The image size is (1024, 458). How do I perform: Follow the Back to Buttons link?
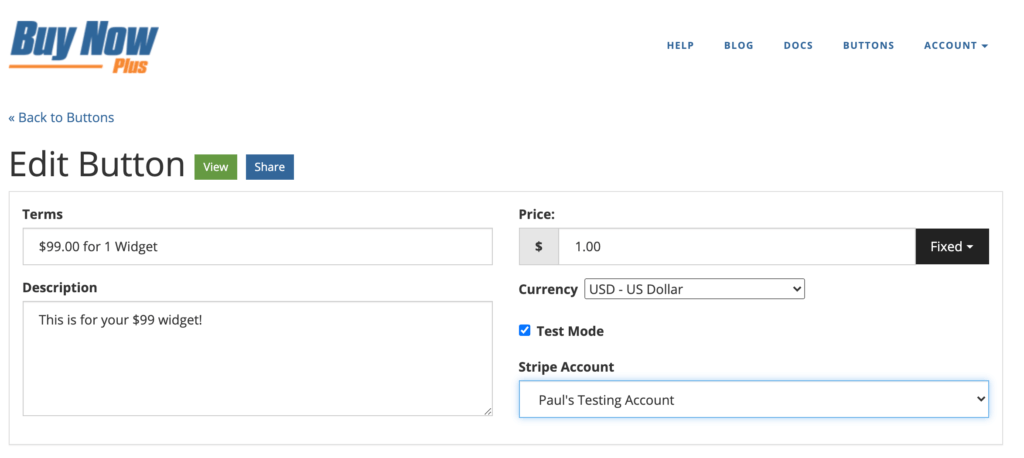tap(61, 117)
